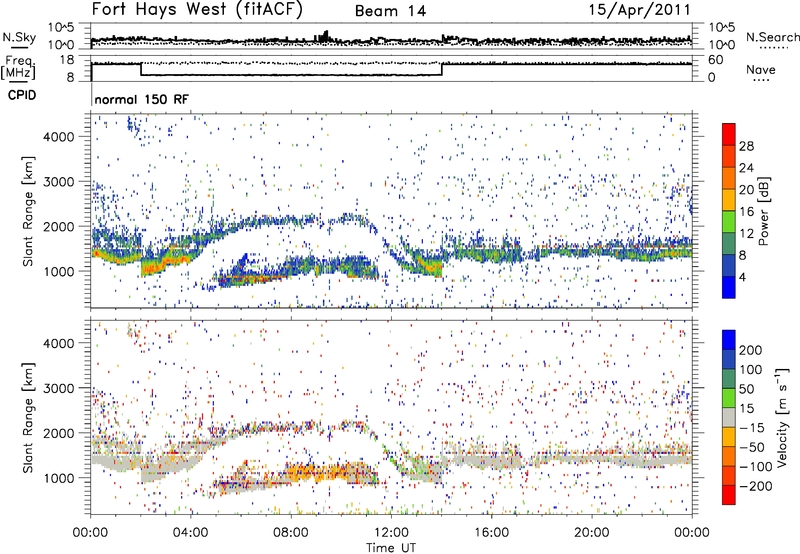
Task: Click the 'Beam 14' label
Action: click(x=390, y=11)
